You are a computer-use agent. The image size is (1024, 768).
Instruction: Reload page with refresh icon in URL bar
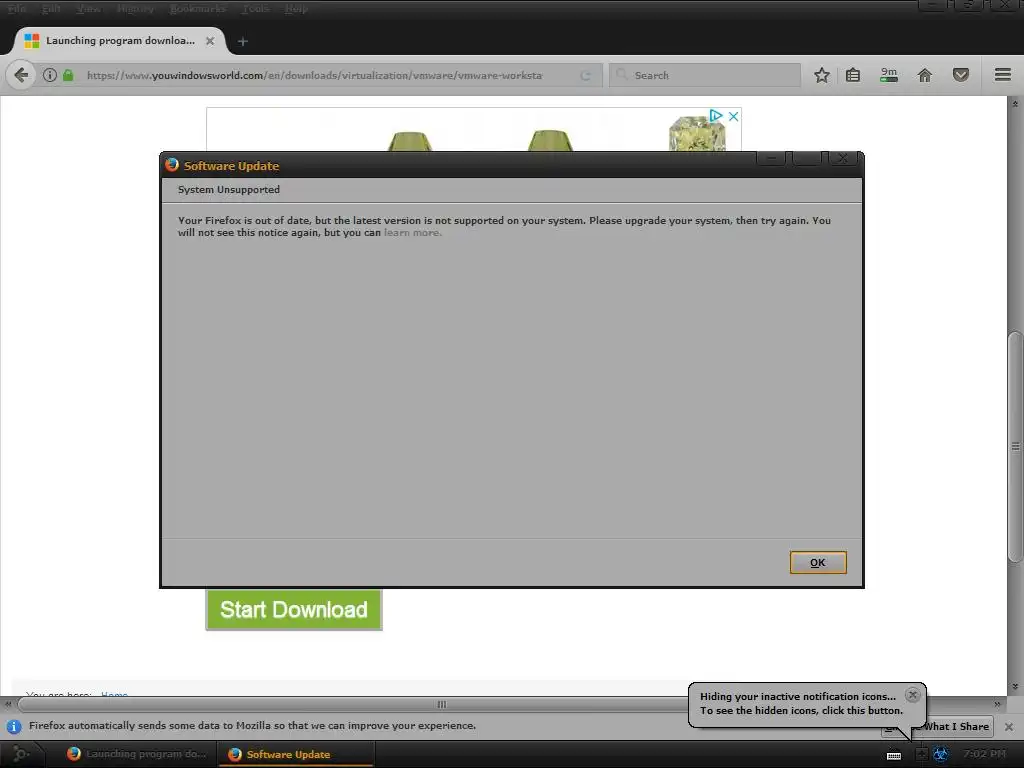pyautogui.click(x=585, y=75)
